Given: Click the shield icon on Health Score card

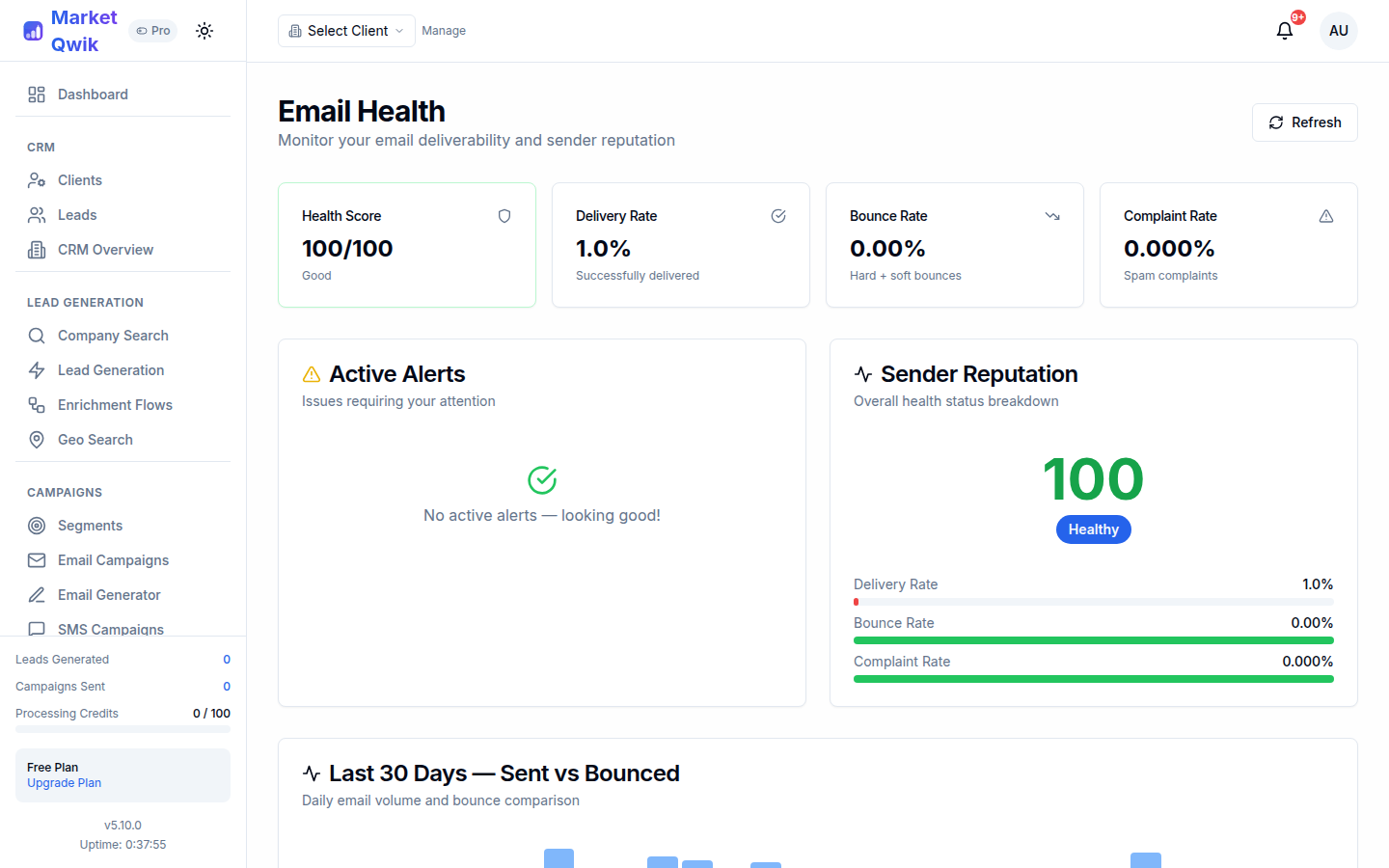Looking at the screenshot, I should coord(504,216).
